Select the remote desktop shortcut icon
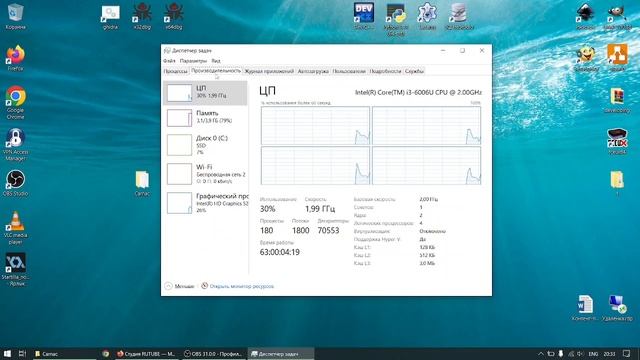This screenshot has height=360, width=640. [617, 308]
